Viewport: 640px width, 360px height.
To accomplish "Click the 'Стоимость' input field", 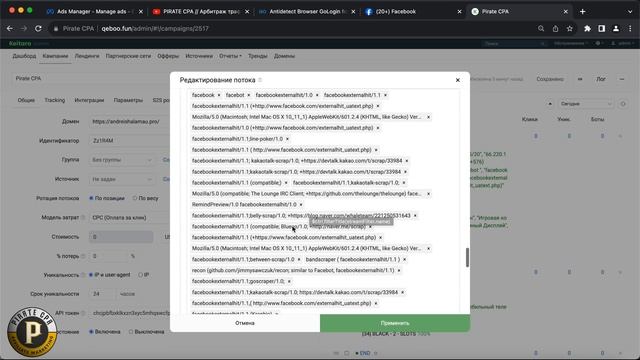I will [121, 237].
